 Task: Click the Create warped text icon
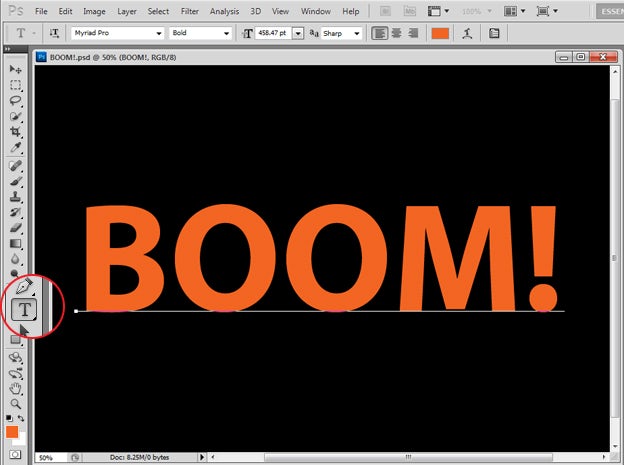click(467, 33)
